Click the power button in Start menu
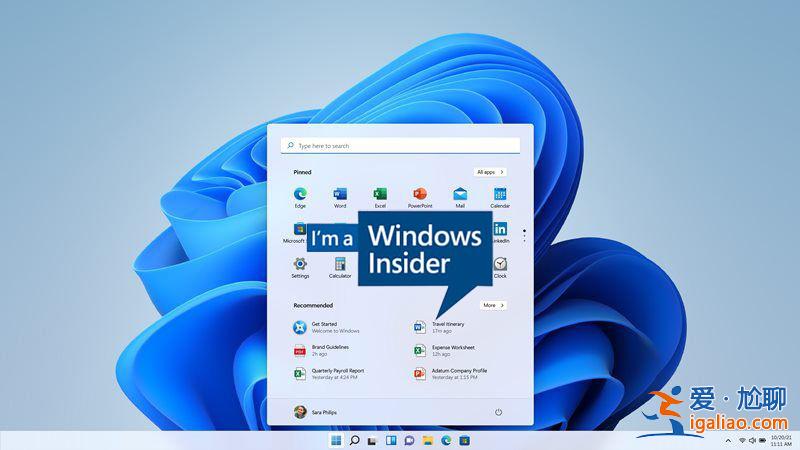This screenshot has height=450, width=800. (x=498, y=412)
